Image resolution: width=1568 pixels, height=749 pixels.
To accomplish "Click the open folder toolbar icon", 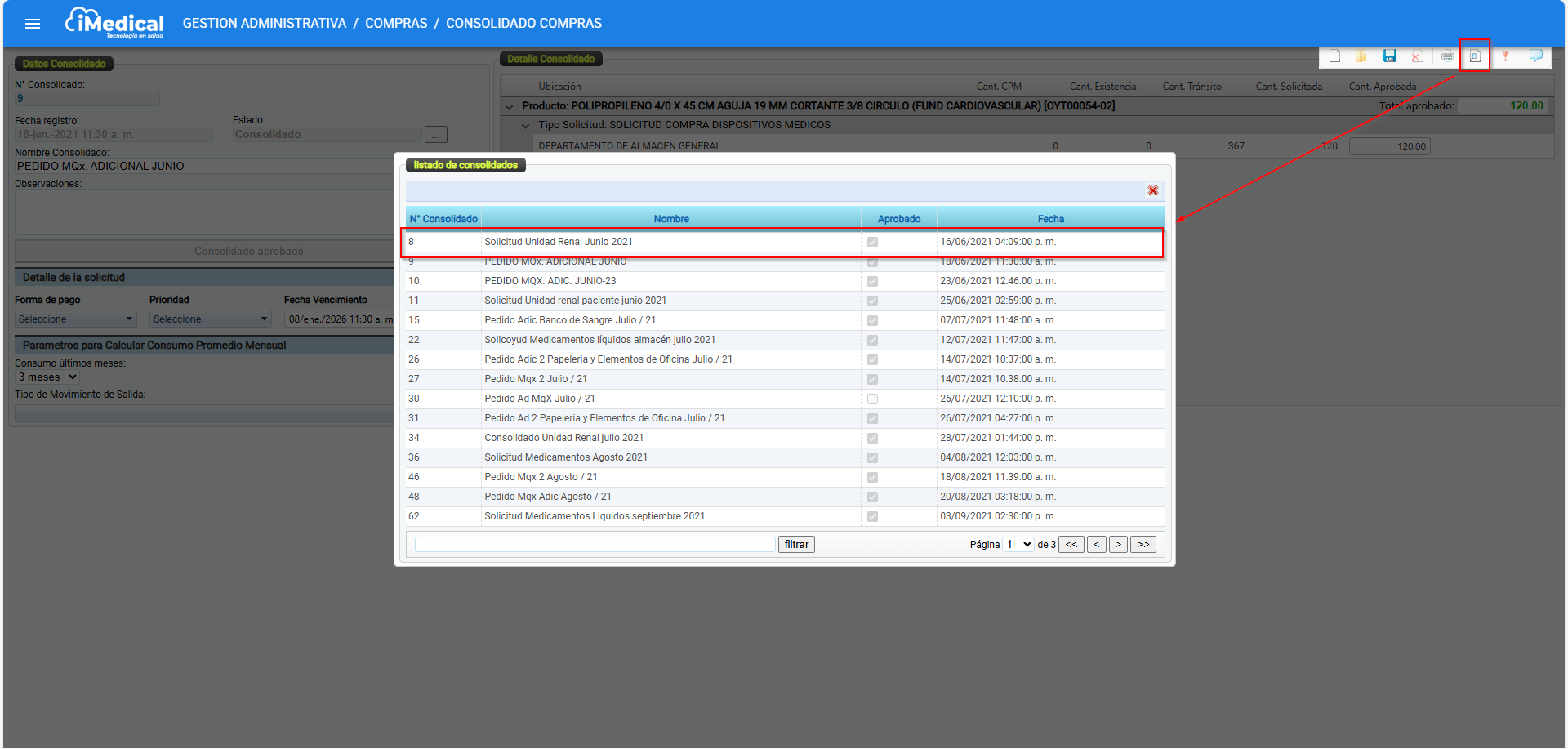I will coord(1361,56).
